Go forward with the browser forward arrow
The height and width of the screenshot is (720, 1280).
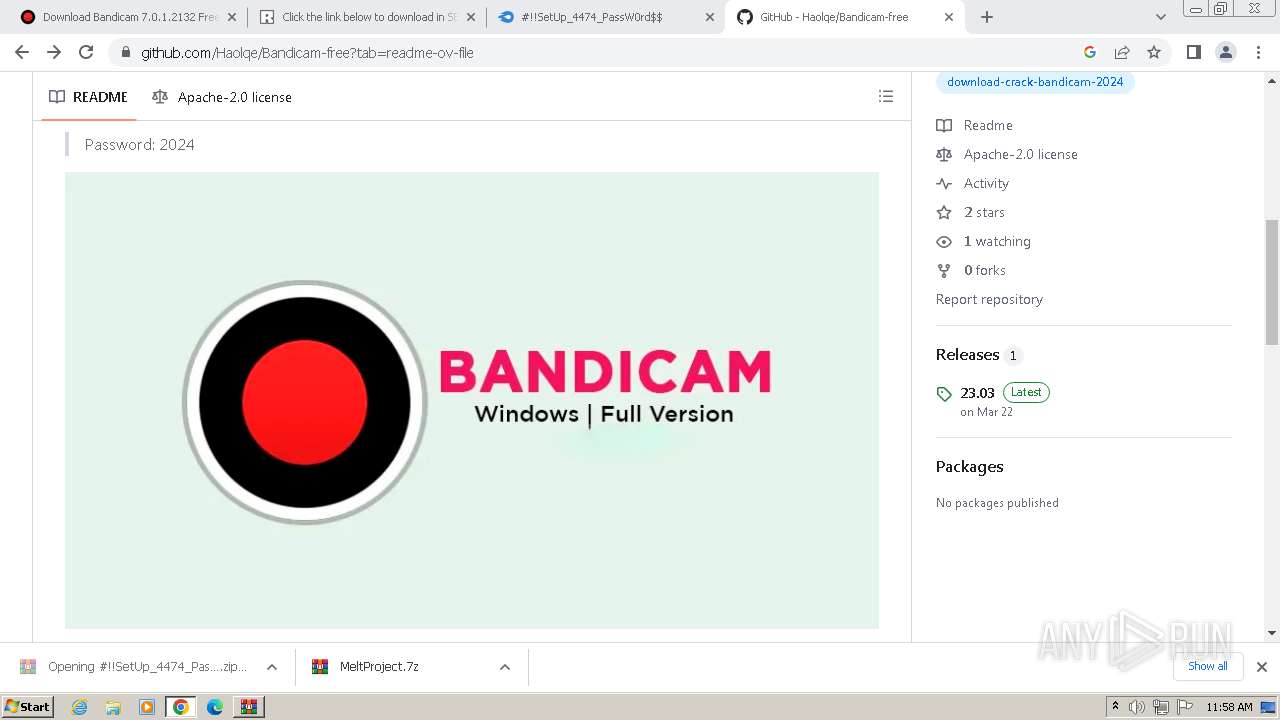54,52
